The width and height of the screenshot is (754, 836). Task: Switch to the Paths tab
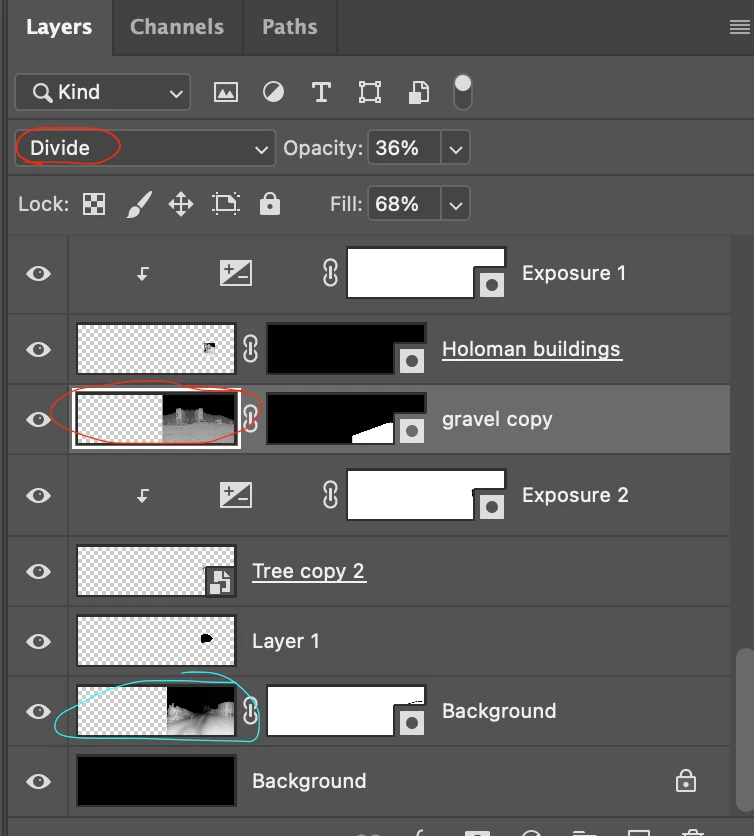[x=290, y=27]
